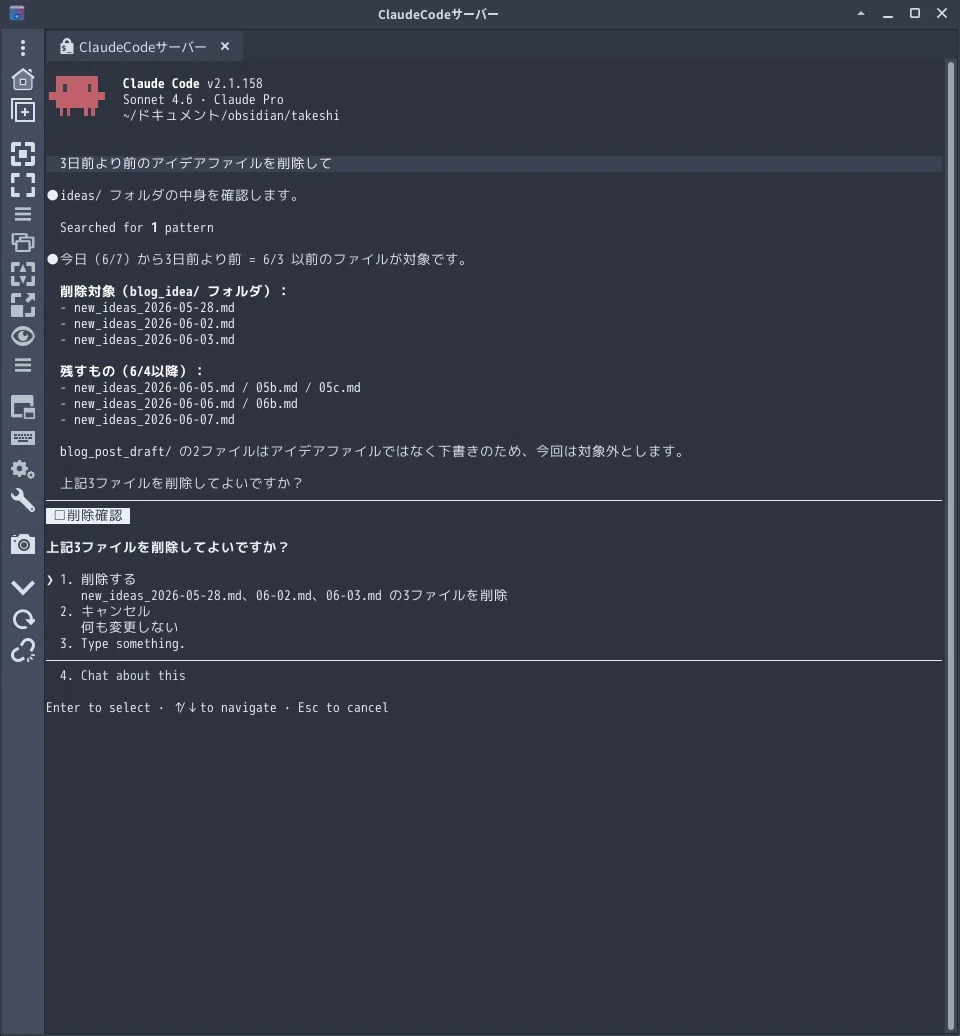Viewport: 960px width, 1036px height.
Task: Click new_ideas_2026-06-02.md in the delete list
Action: point(154,324)
